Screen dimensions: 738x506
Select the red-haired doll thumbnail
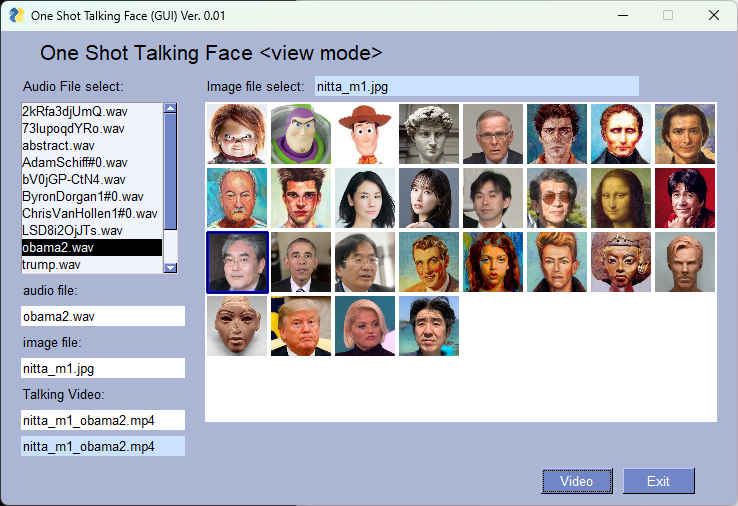click(237, 134)
